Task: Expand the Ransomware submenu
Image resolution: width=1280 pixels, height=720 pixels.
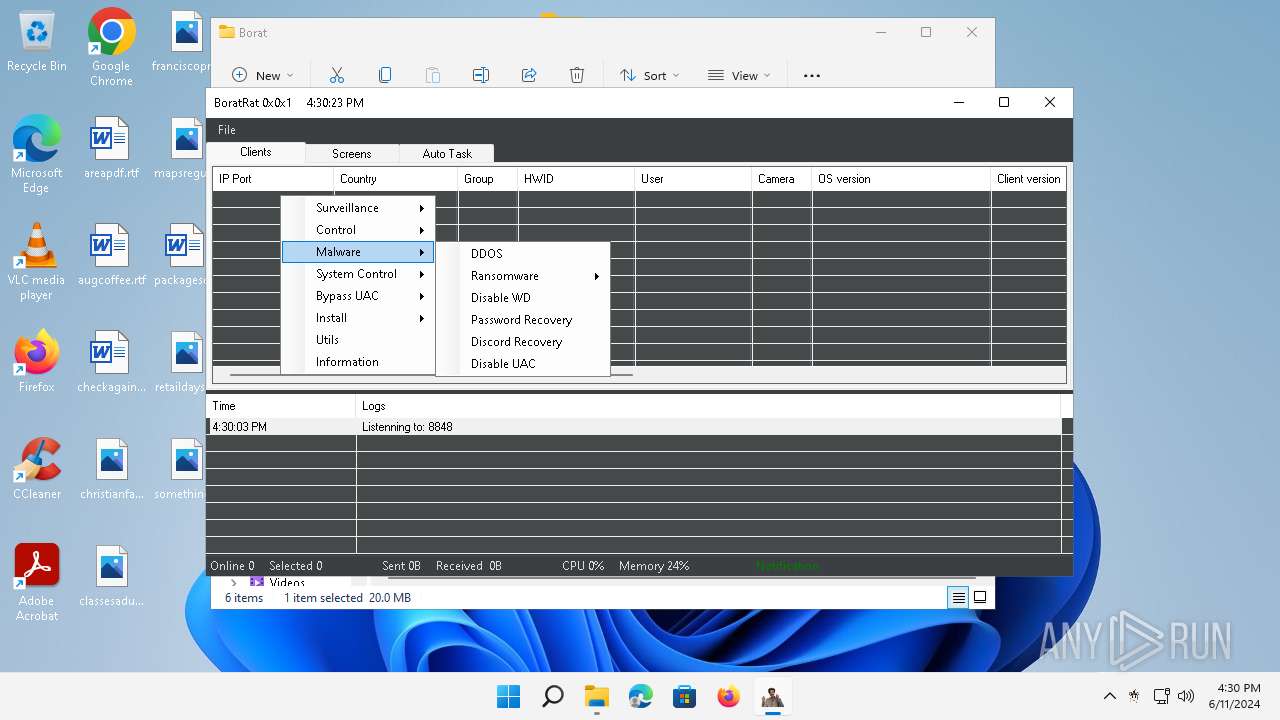Action: [523, 276]
